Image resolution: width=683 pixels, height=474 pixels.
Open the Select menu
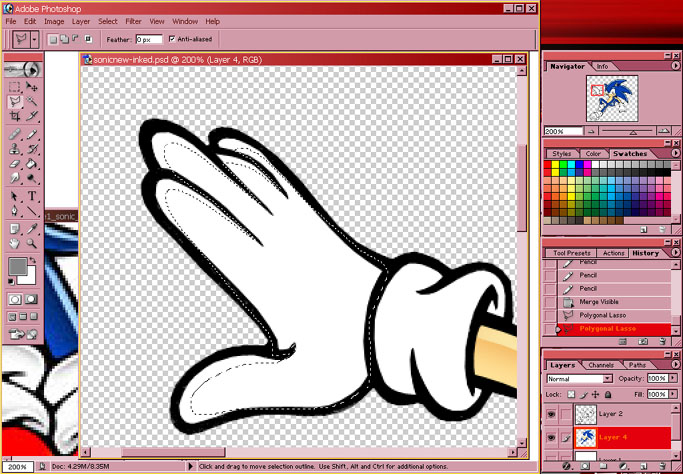tap(108, 21)
